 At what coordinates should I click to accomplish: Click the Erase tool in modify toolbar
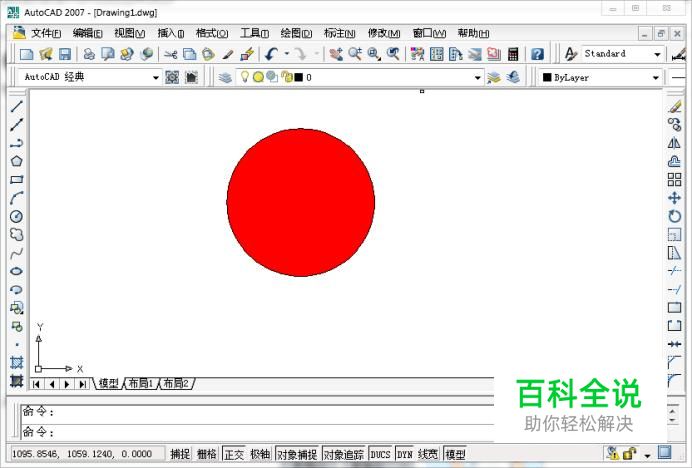pyautogui.click(x=674, y=106)
